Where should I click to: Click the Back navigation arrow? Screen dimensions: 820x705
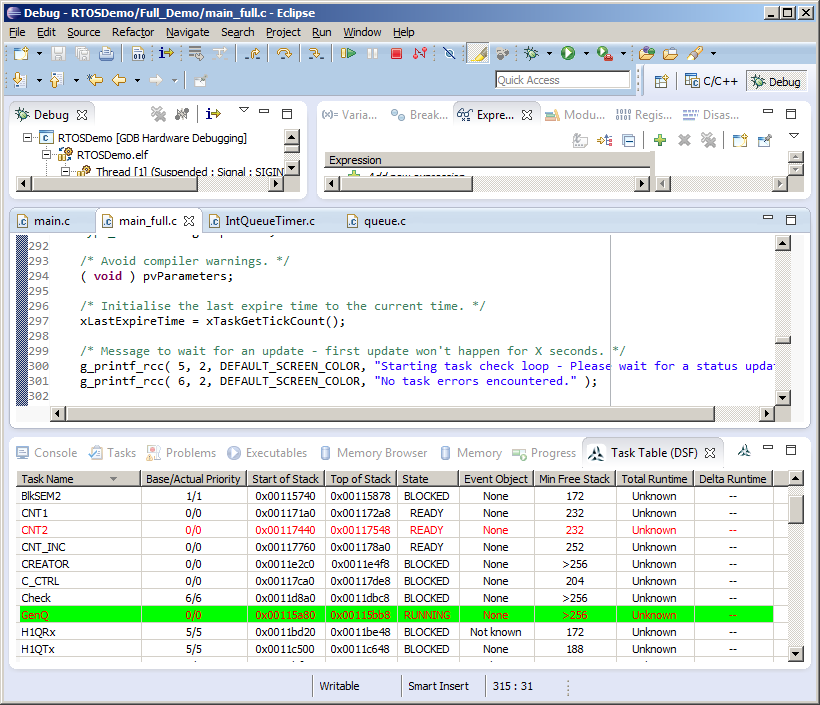tap(119, 80)
